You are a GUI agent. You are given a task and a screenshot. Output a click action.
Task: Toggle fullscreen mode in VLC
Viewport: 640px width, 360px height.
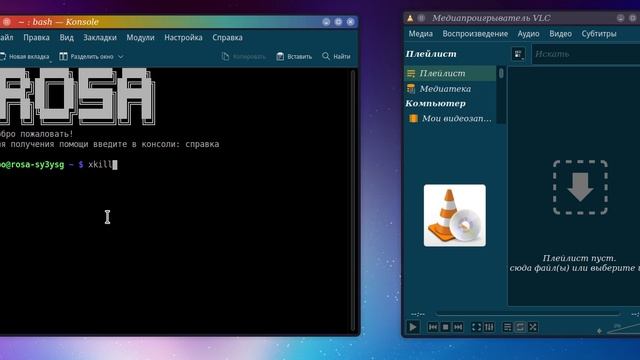click(476, 327)
